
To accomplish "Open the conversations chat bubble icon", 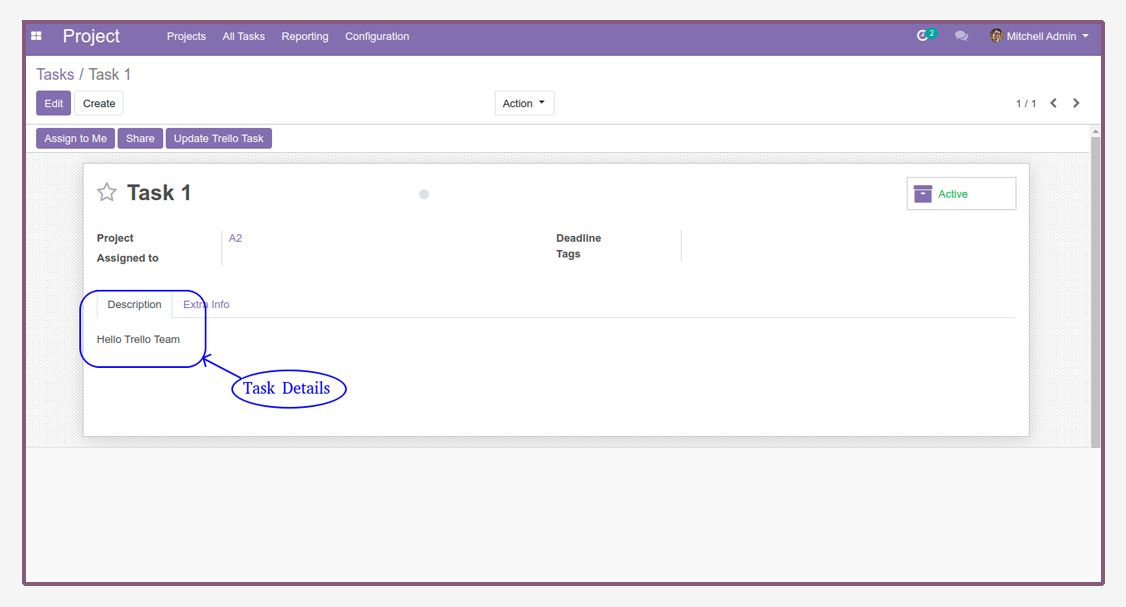I will 961,36.
